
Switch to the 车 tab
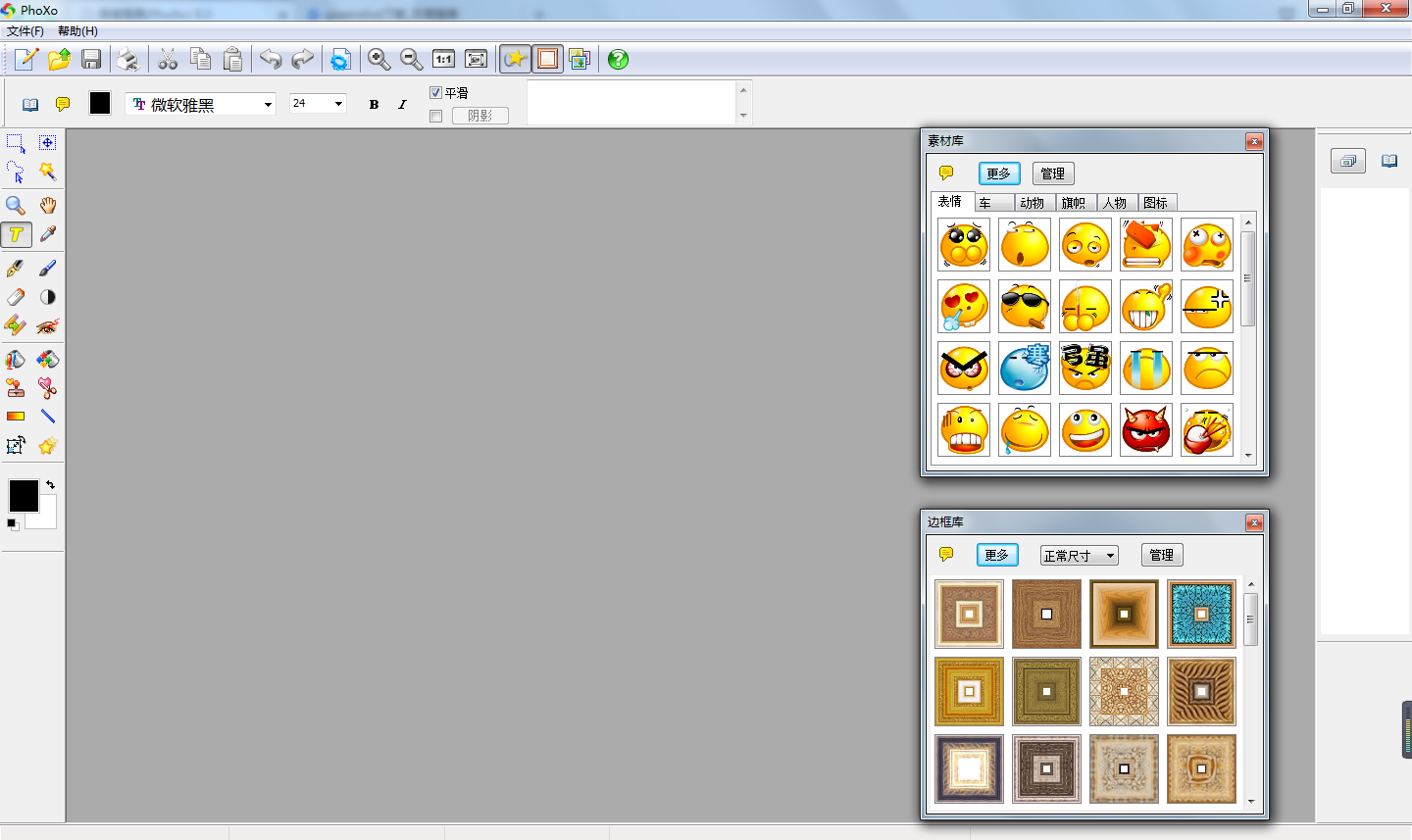pyautogui.click(x=993, y=203)
